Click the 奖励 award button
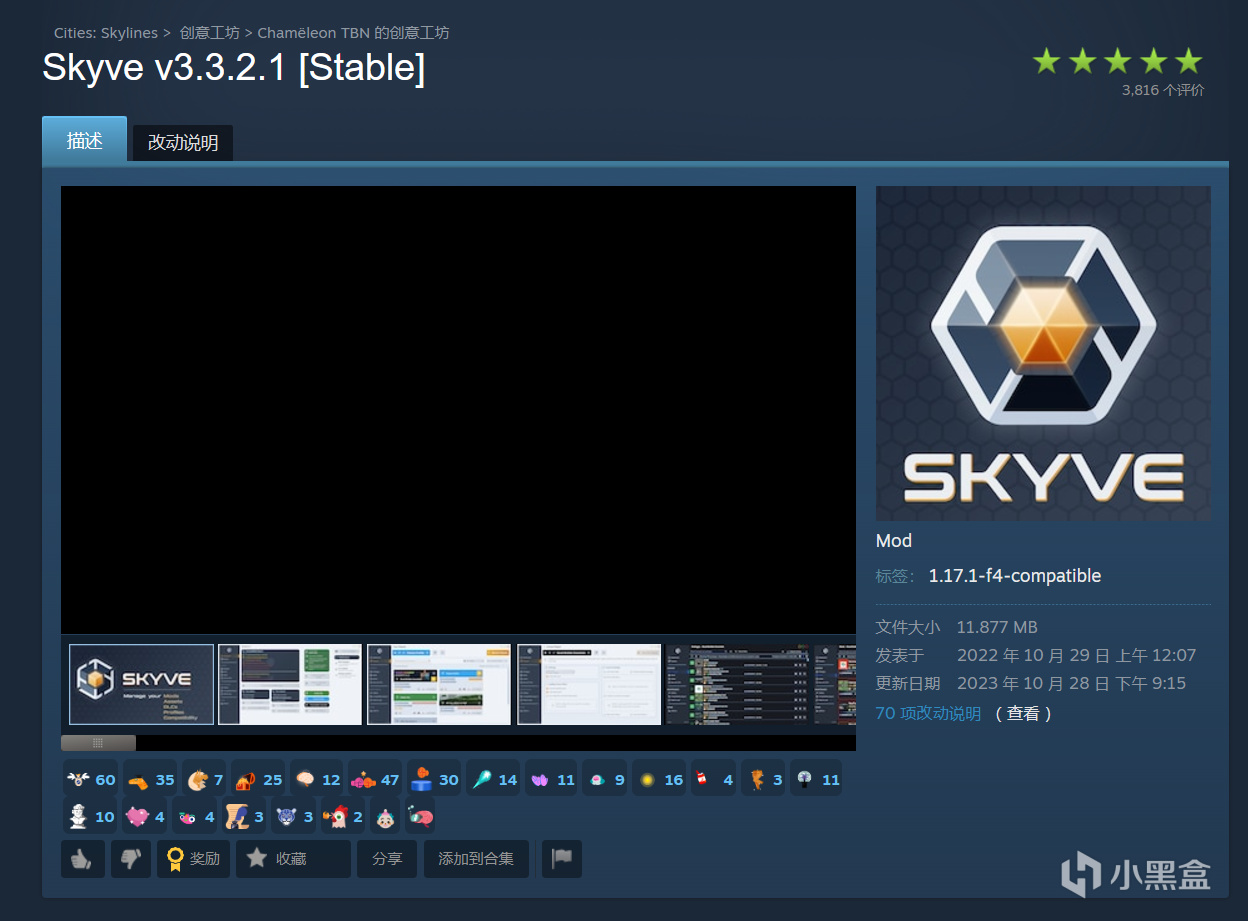 [194, 859]
